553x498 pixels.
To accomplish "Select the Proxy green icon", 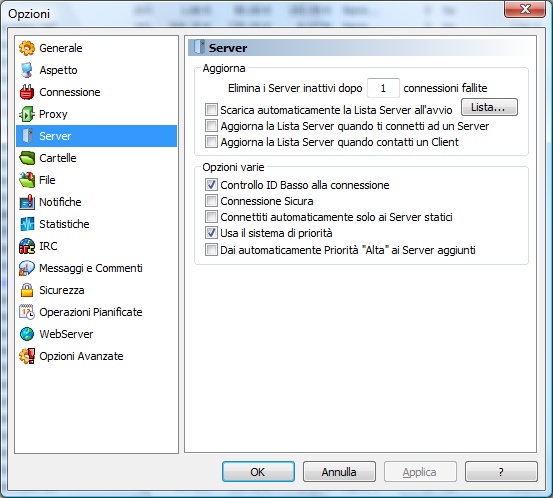I will pyautogui.click(x=27, y=114).
